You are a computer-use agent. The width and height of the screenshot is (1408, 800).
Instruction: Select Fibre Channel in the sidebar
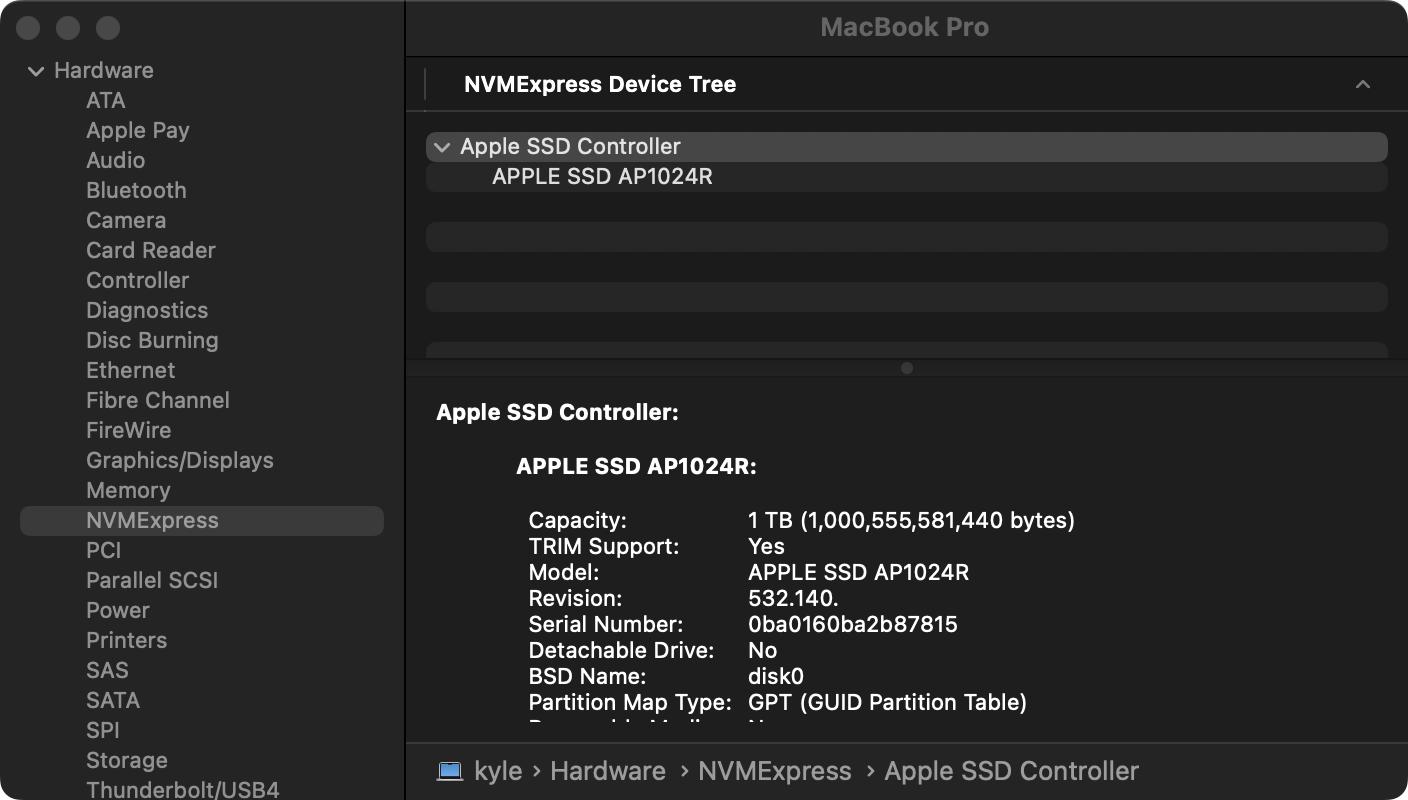[x=158, y=400]
